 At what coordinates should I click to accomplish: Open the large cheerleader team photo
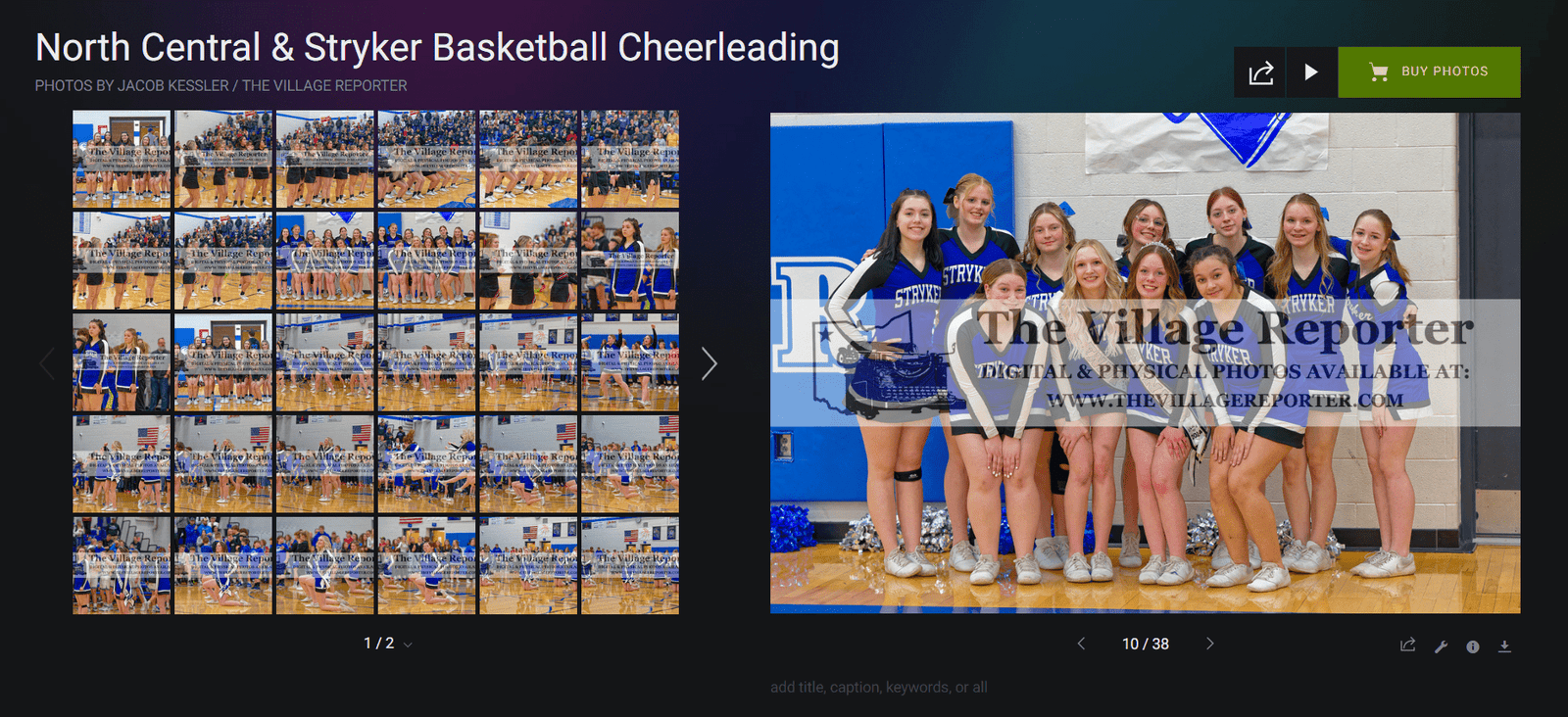point(1145,363)
